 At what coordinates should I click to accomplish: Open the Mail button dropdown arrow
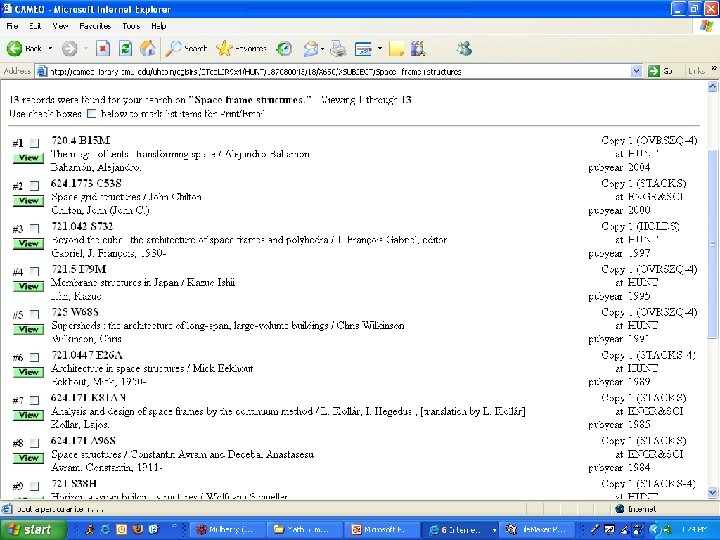[322, 48]
